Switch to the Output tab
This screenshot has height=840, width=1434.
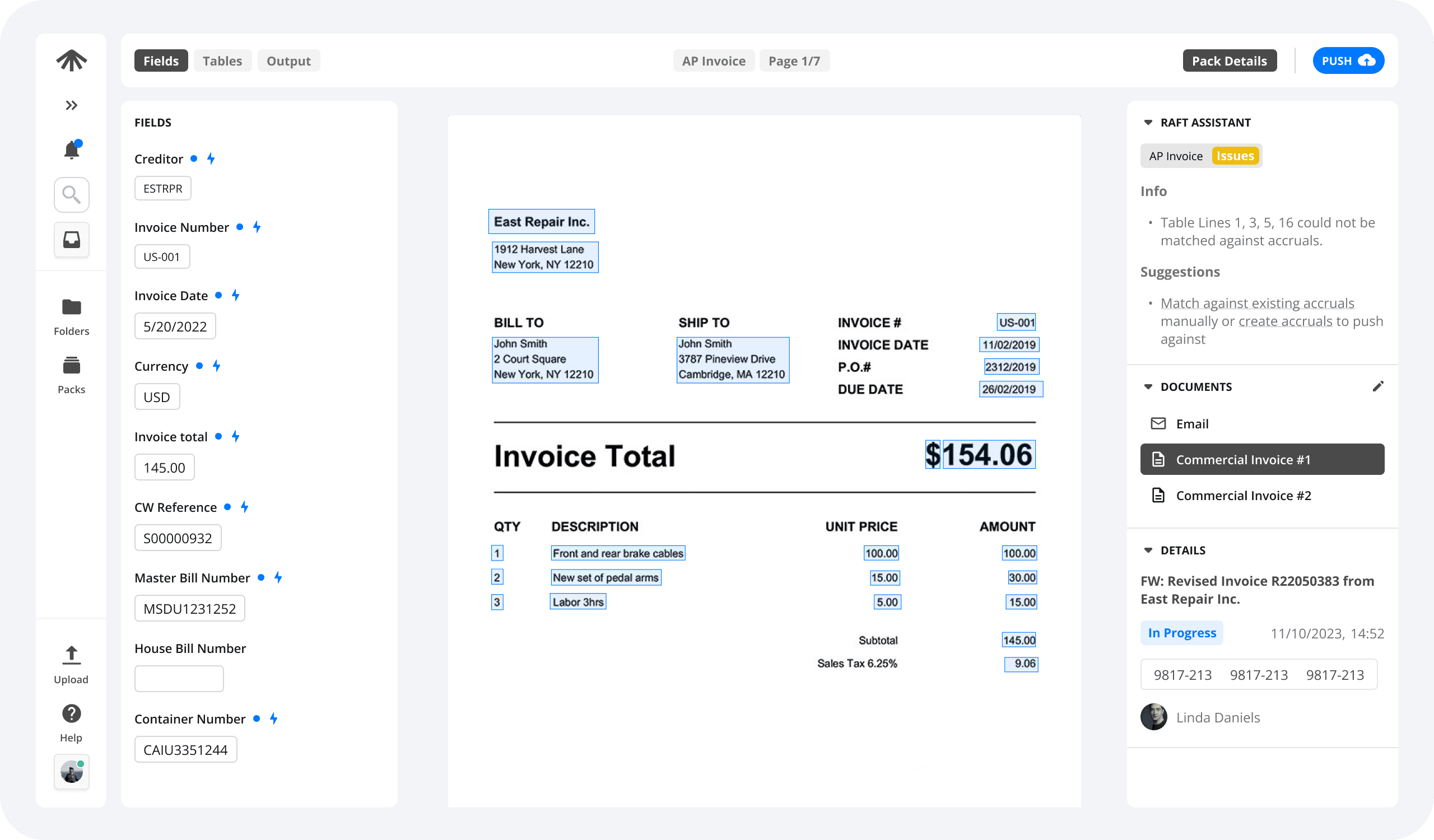288,61
